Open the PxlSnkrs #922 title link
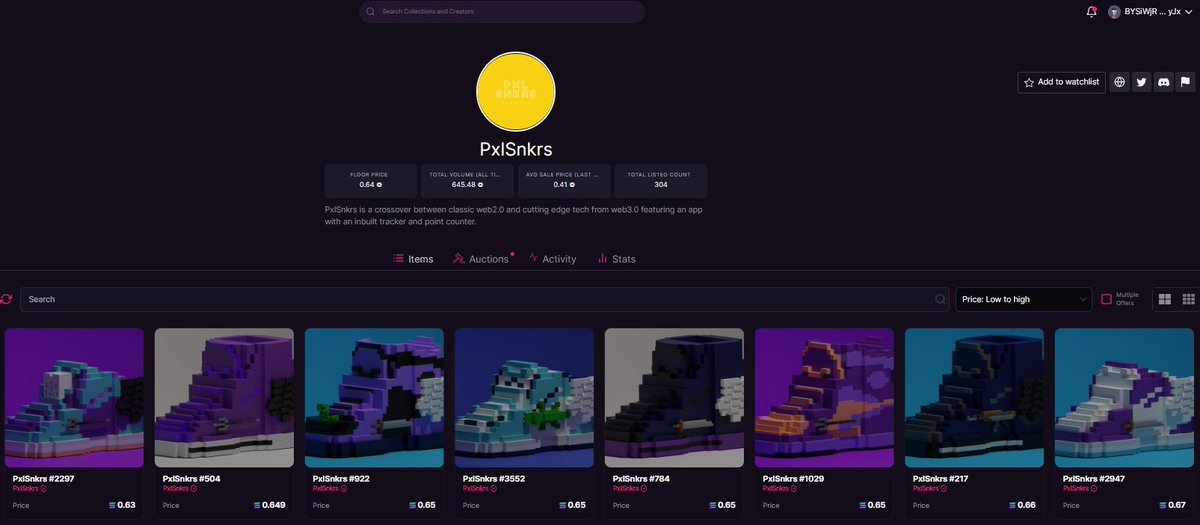1200x525 pixels. pyautogui.click(x=341, y=479)
